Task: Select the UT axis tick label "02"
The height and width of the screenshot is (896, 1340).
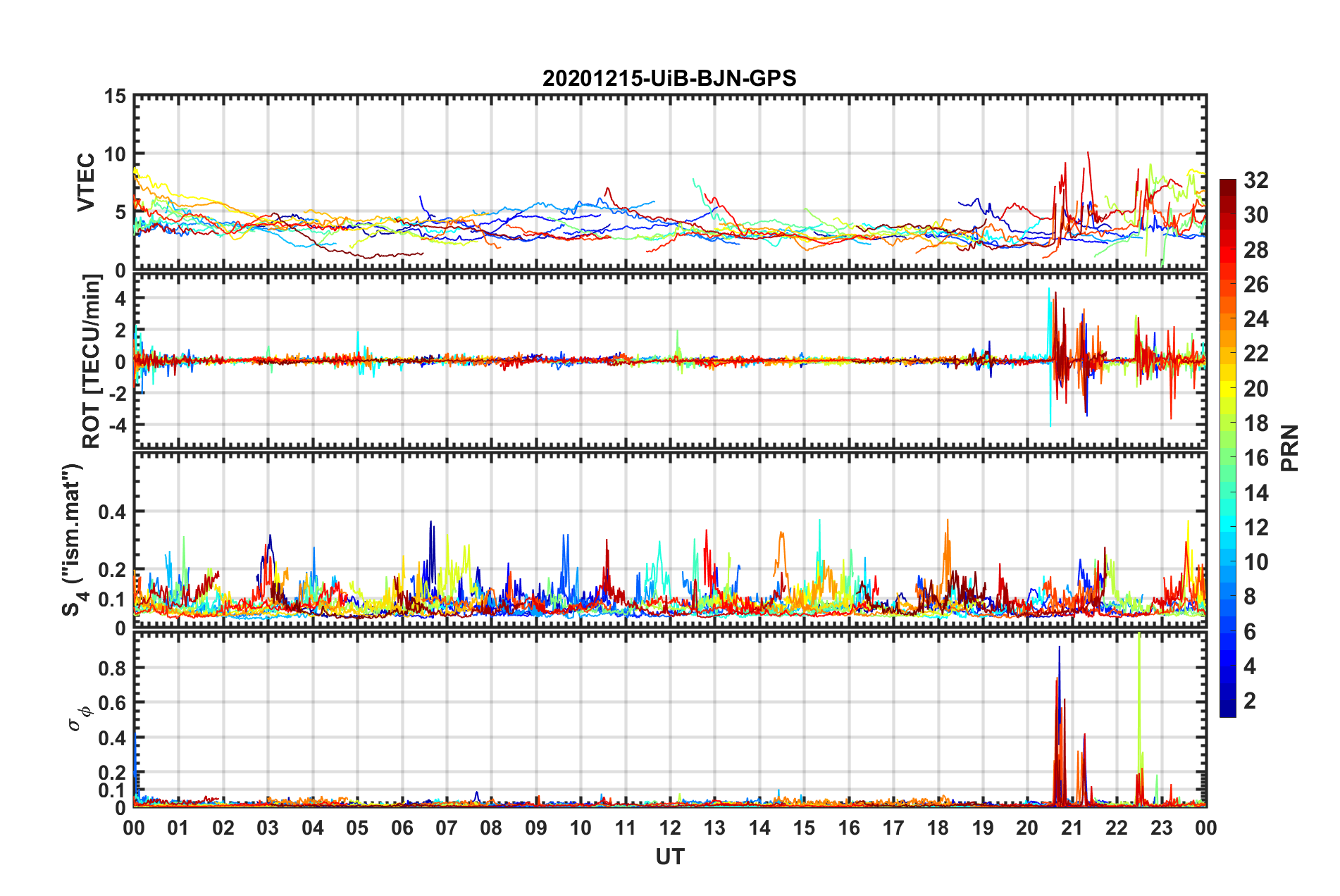Action: click(x=223, y=828)
